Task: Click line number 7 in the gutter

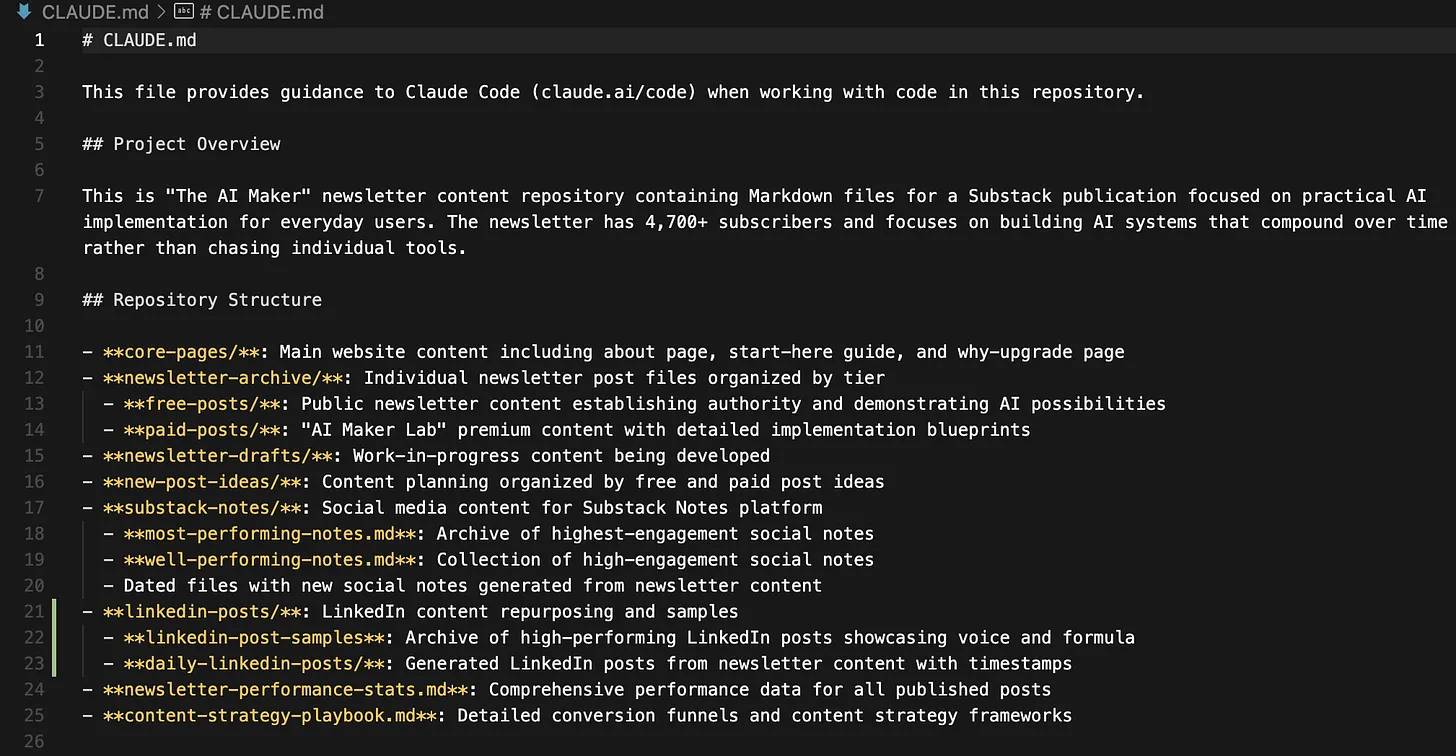Action: click(x=39, y=195)
